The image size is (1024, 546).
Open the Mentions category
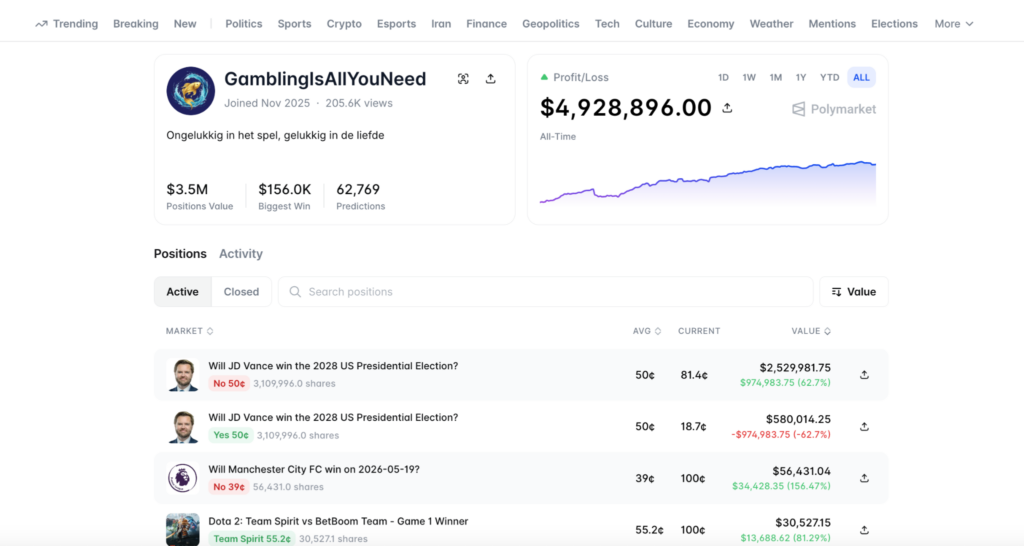click(x=832, y=24)
